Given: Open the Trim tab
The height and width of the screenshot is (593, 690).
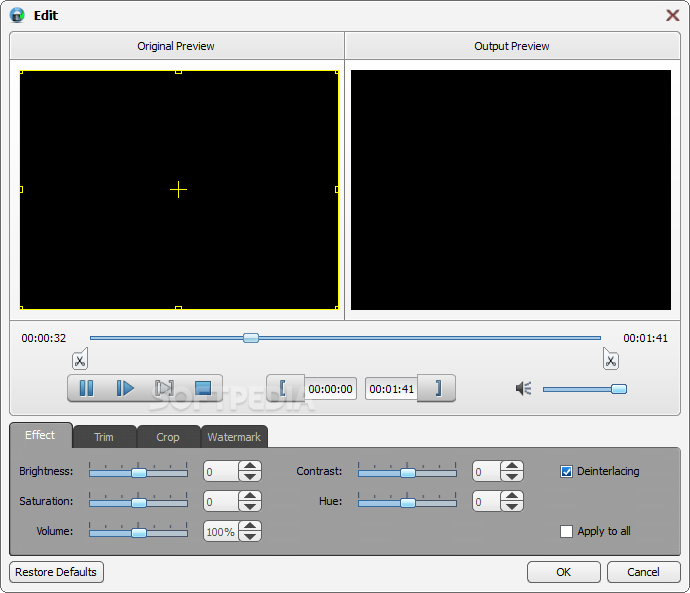Looking at the screenshot, I should coord(104,437).
